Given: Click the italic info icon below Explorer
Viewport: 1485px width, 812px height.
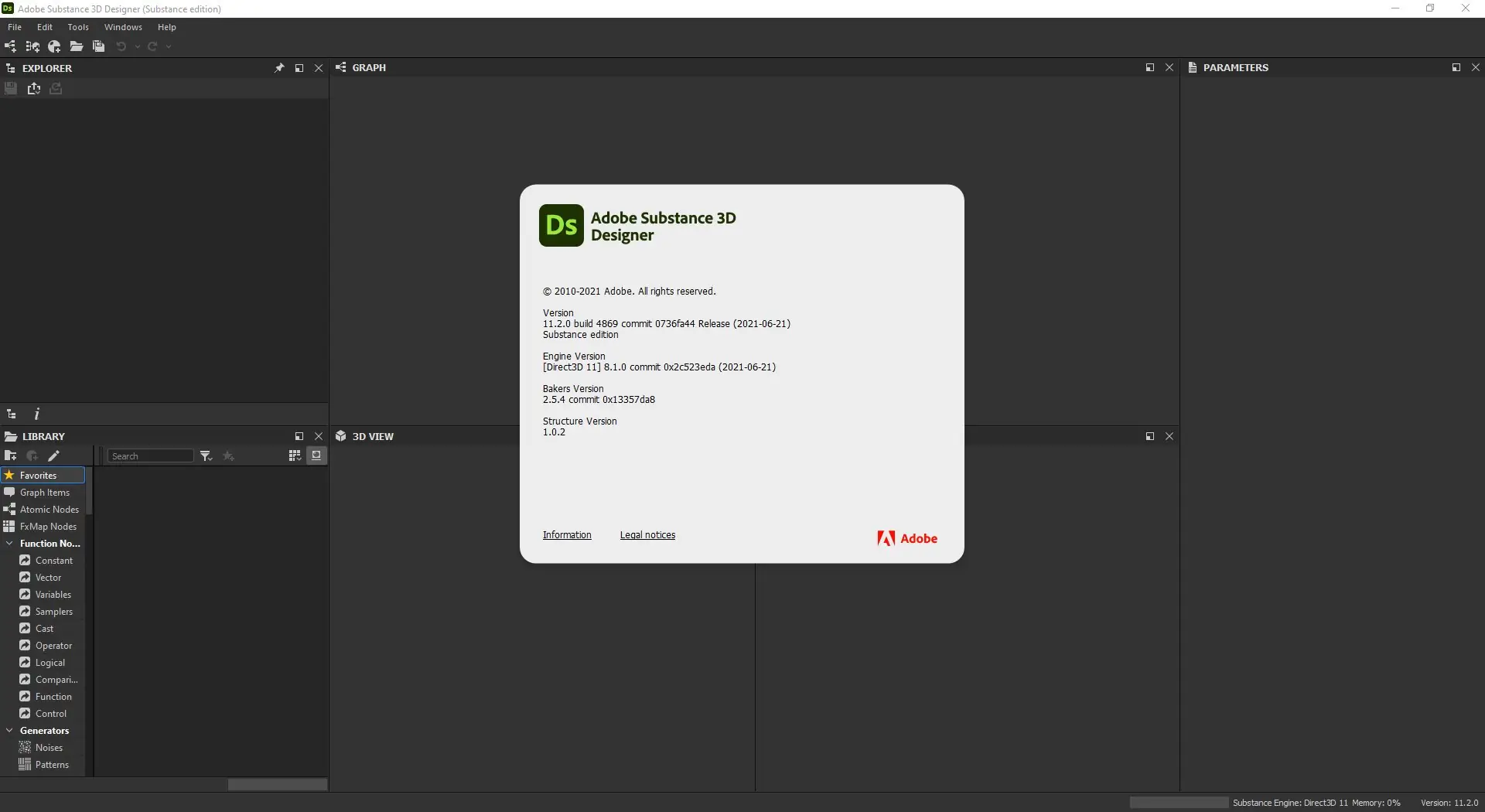Looking at the screenshot, I should (36, 415).
